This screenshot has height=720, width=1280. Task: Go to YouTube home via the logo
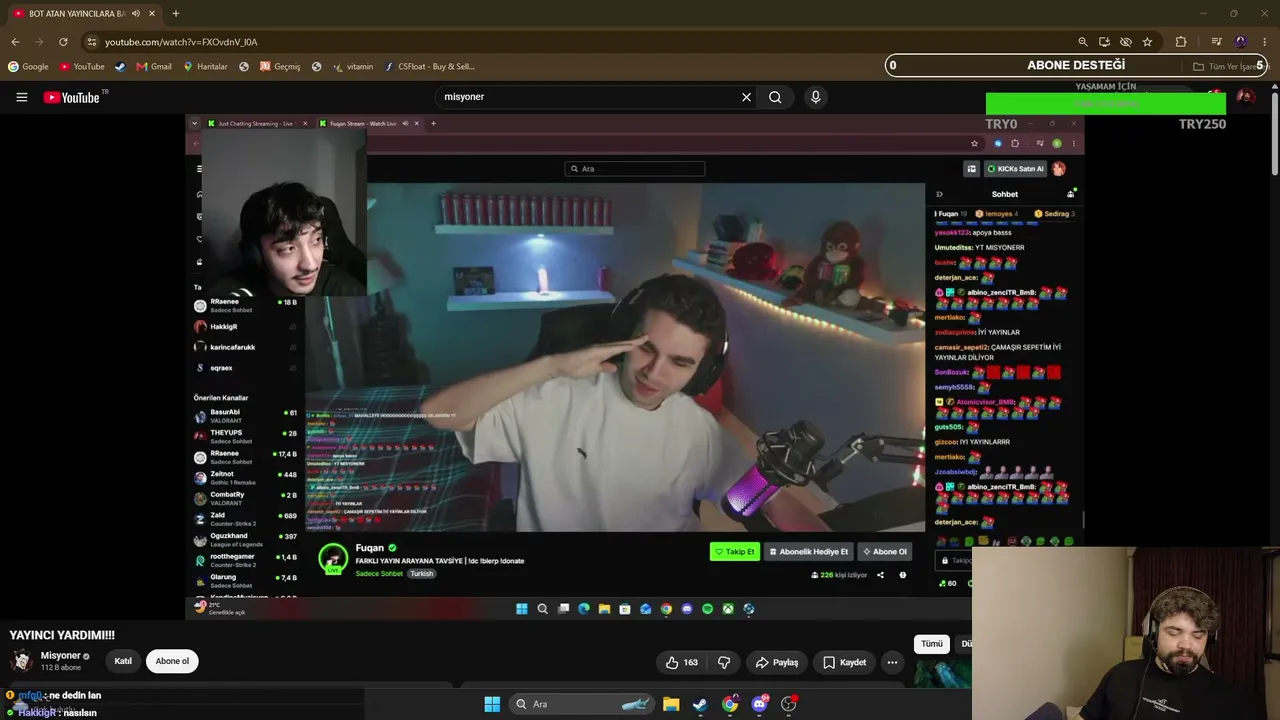click(x=73, y=97)
